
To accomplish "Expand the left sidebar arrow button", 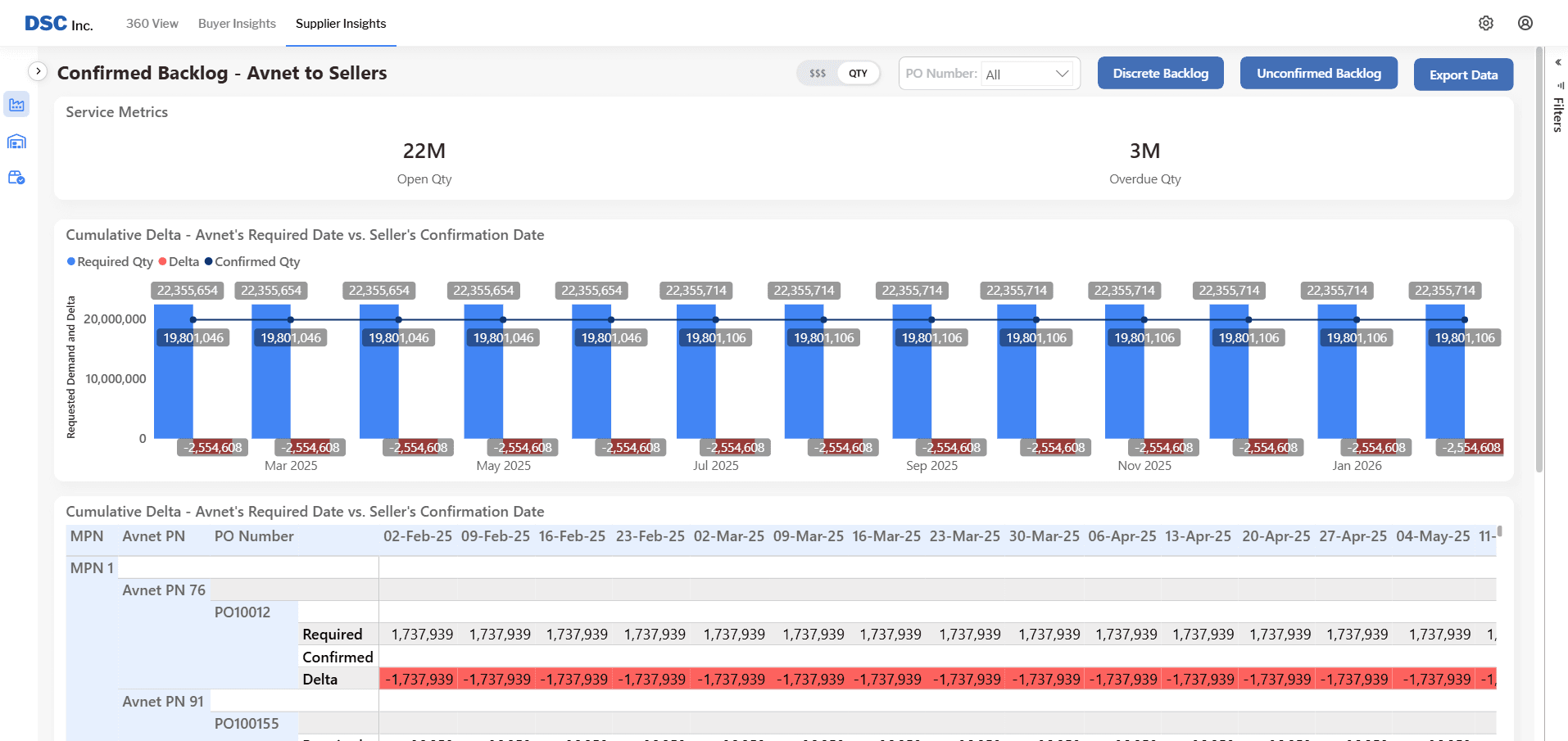I will (38, 71).
